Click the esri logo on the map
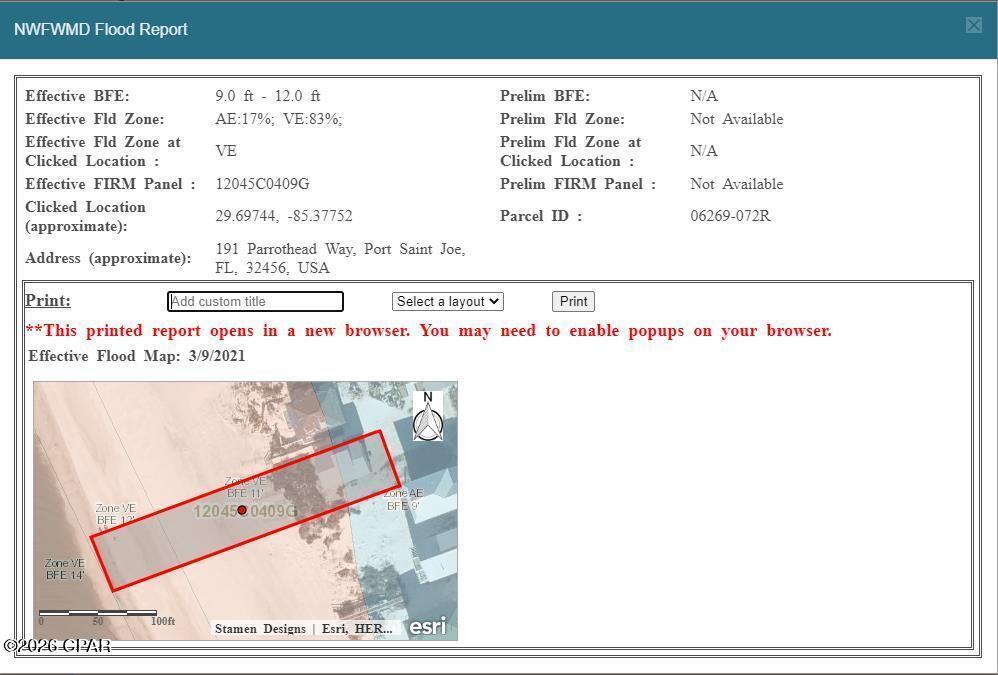Image resolution: width=998 pixels, height=675 pixels. point(427,626)
